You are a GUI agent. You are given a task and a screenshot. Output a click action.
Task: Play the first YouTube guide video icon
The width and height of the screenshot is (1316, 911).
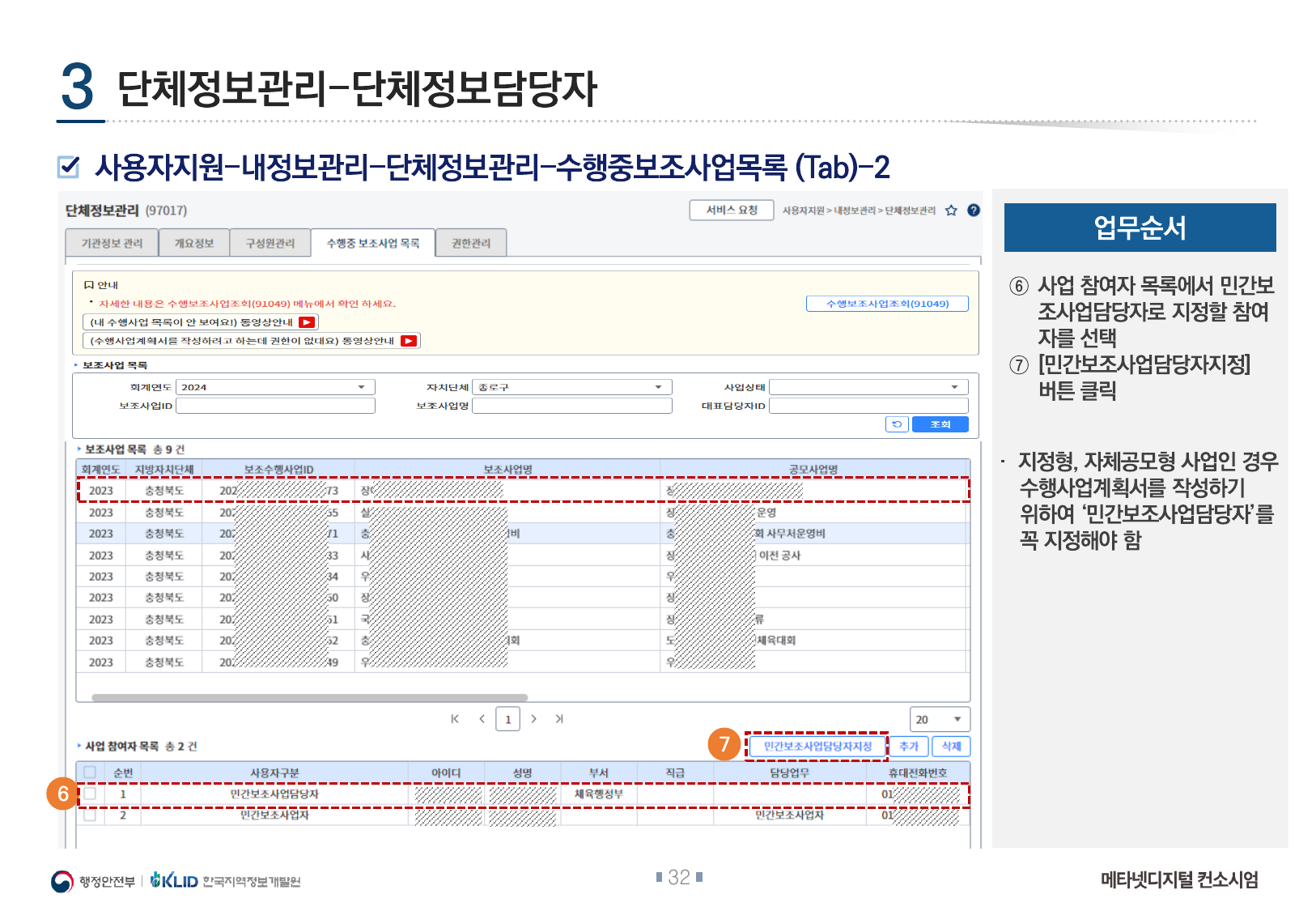307,322
